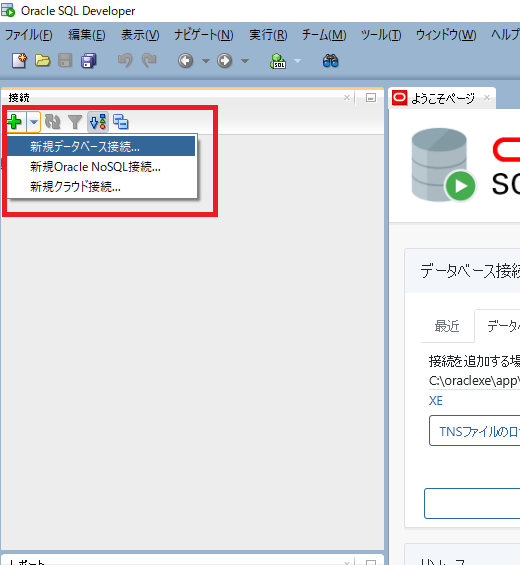The width and height of the screenshot is (520, 565).
Task: Open the 編集 menu
Action: 87,35
